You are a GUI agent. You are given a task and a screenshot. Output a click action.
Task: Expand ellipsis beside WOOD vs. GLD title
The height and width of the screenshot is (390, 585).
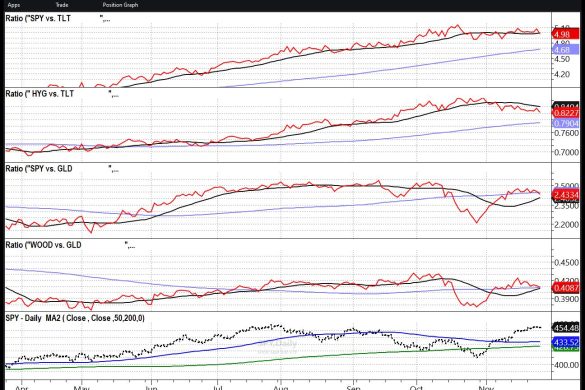coord(130,245)
